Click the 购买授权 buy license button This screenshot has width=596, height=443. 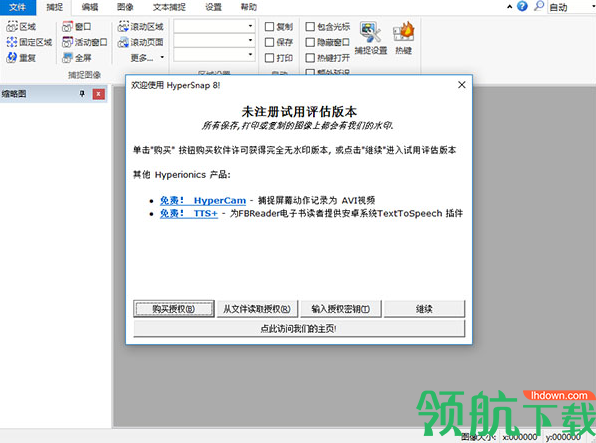174,309
